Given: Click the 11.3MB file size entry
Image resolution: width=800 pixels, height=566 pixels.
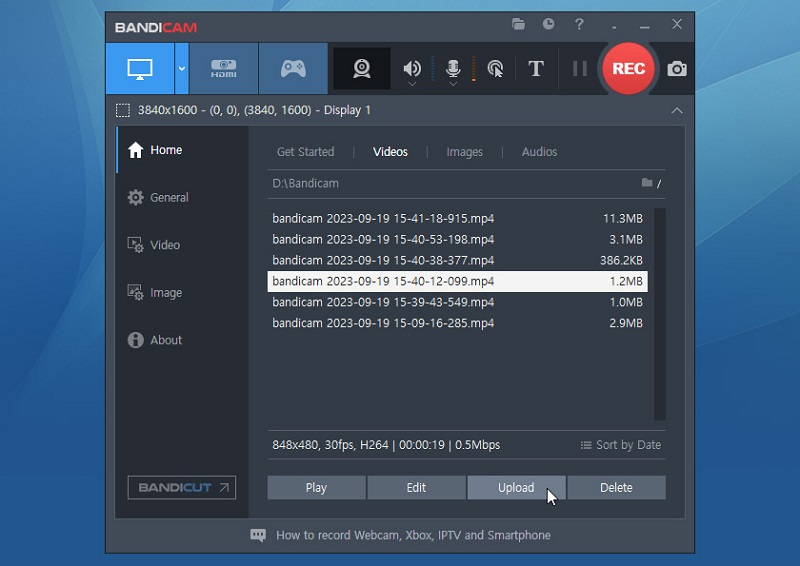Looking at the screenshot, I should (622, 218).
